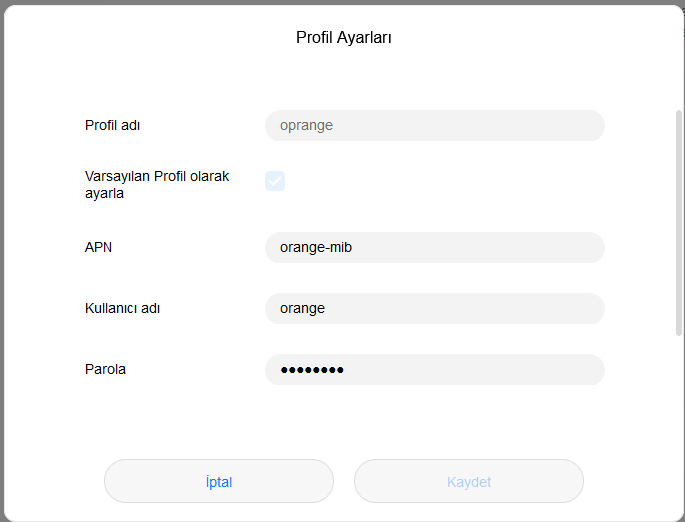Save the profile settings
The height and width of the screenshot is (522, 685).
[x=468, y=482]
